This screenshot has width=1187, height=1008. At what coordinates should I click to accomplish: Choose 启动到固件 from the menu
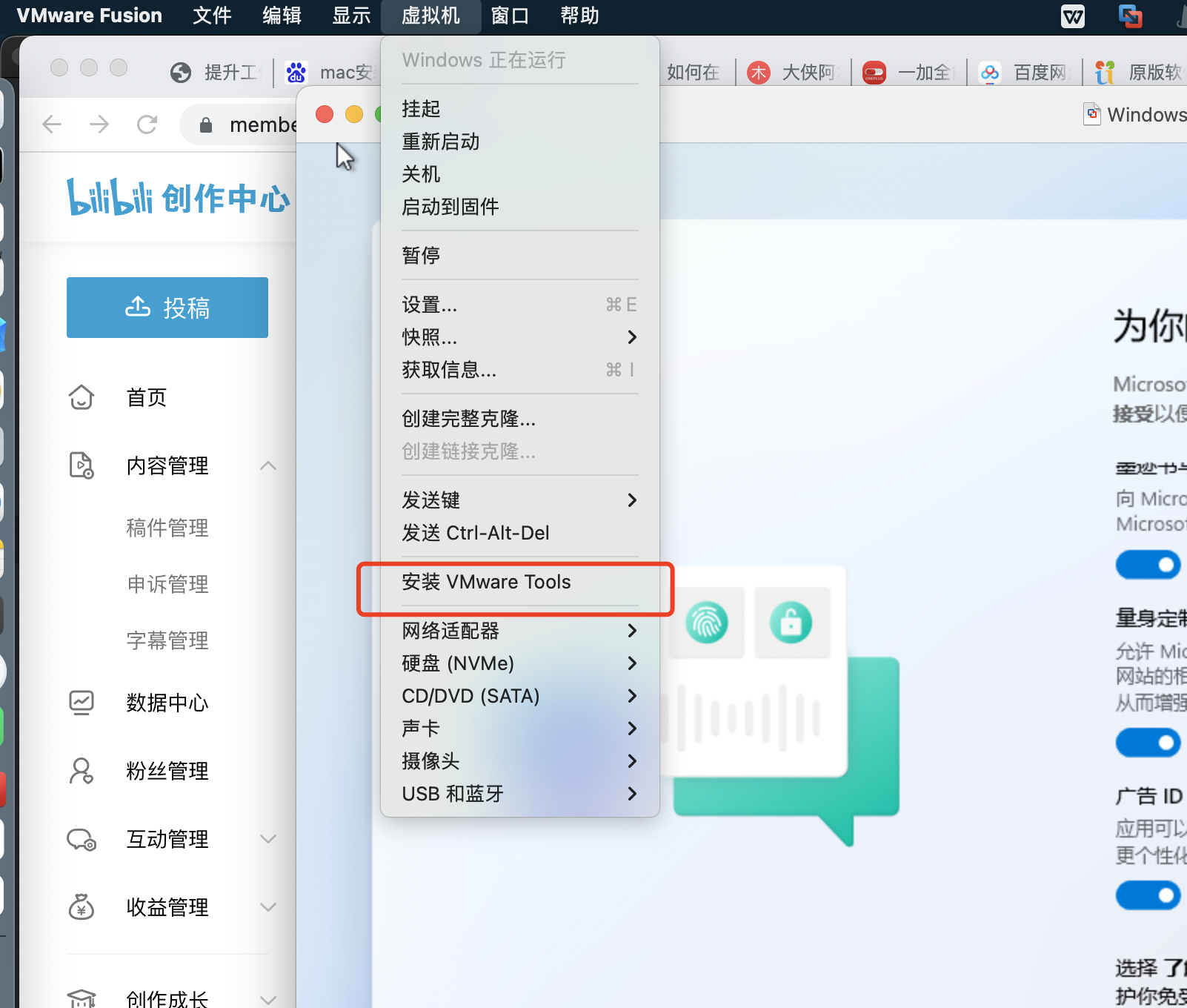[x=520, y=207]
